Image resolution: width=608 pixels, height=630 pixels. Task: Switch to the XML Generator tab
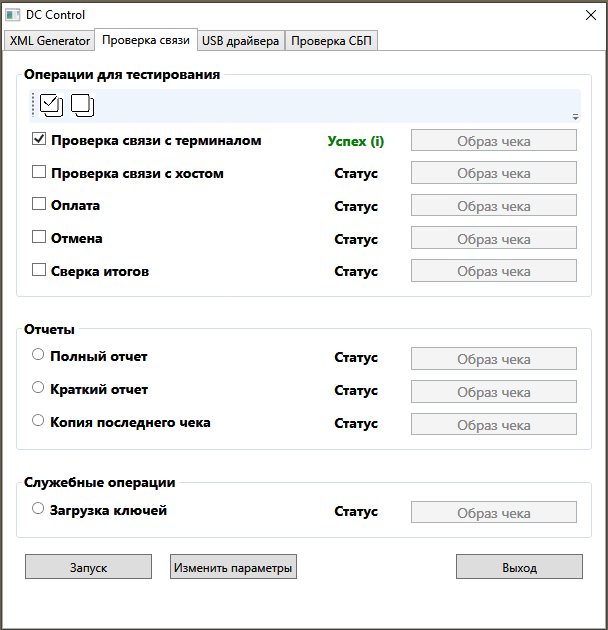click(49, 41)
